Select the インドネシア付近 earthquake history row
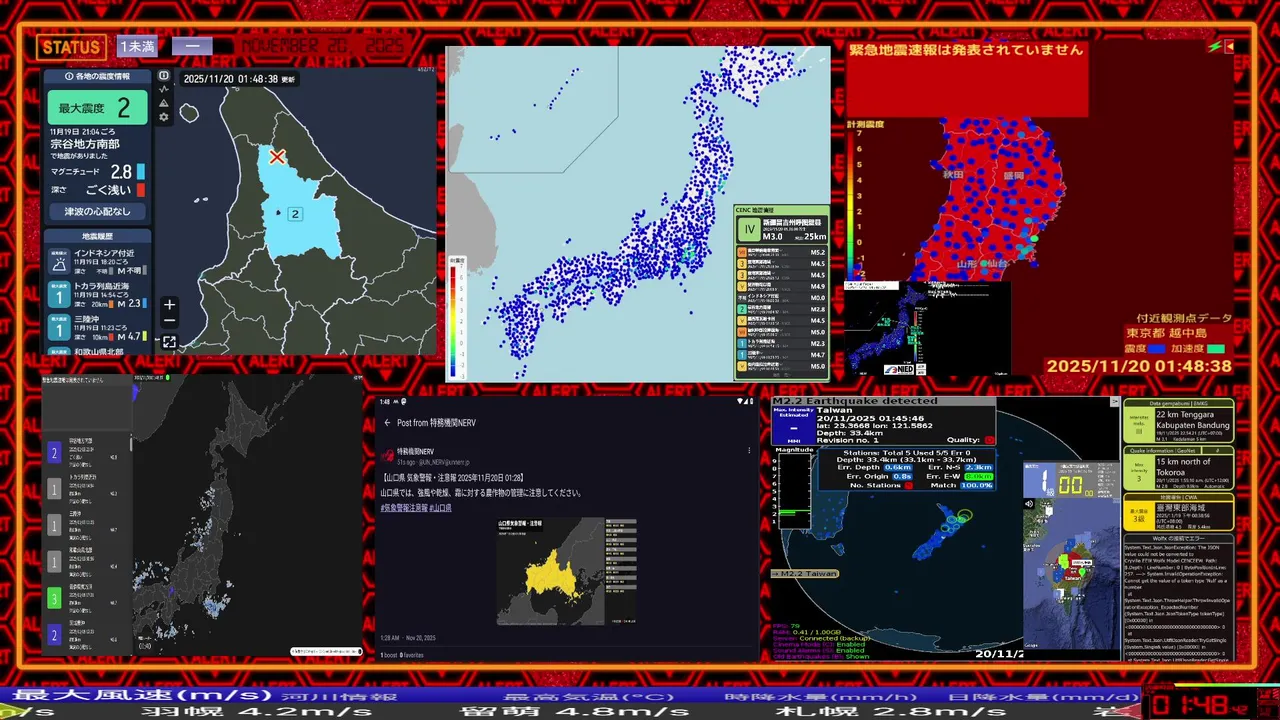Viewport: 1280px width, 720px height. (97, 260)
